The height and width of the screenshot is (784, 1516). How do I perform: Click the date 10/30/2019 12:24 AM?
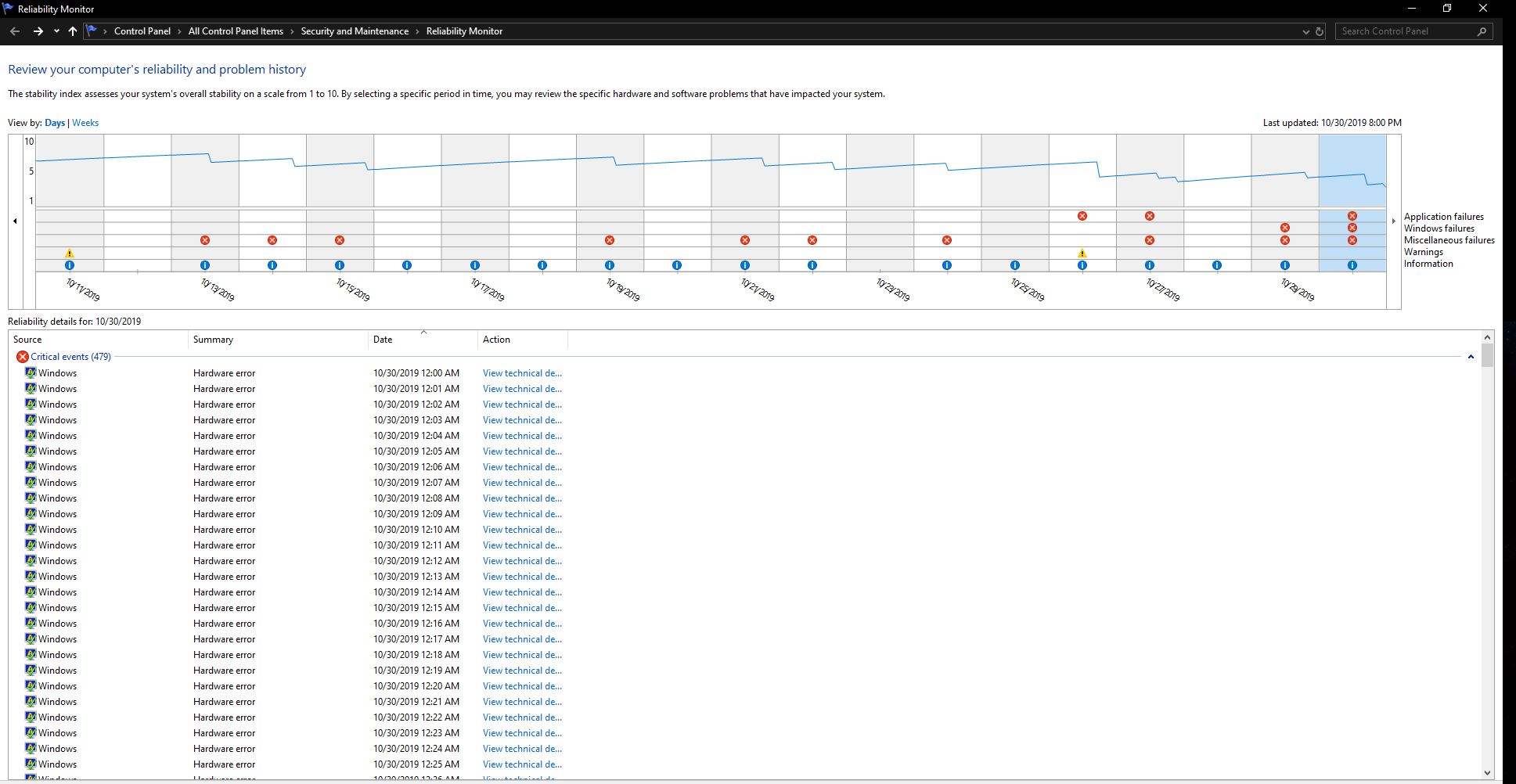(x=416, y=749)
